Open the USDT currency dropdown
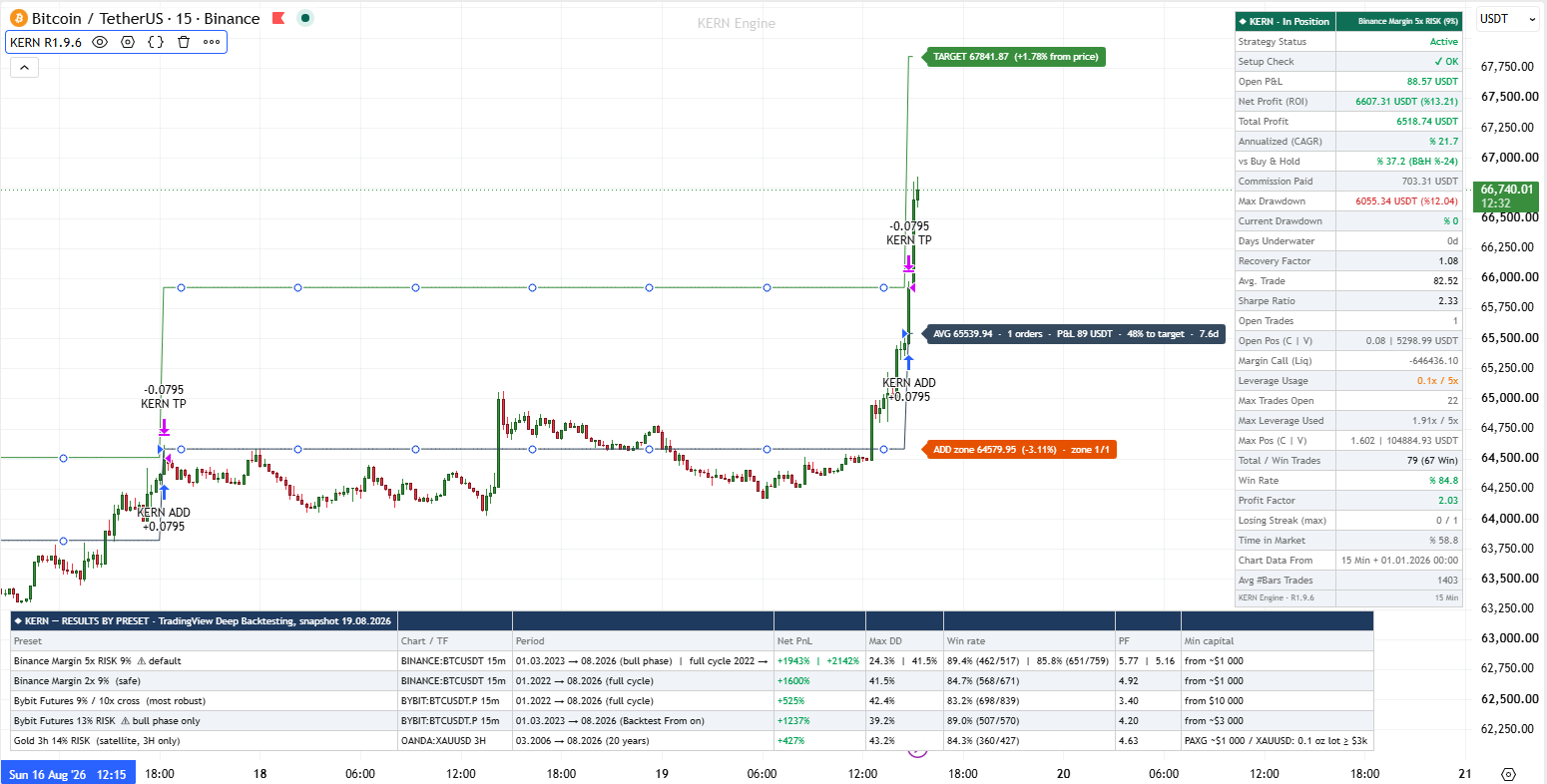Screen dimensions: 1547x784 1507,19
